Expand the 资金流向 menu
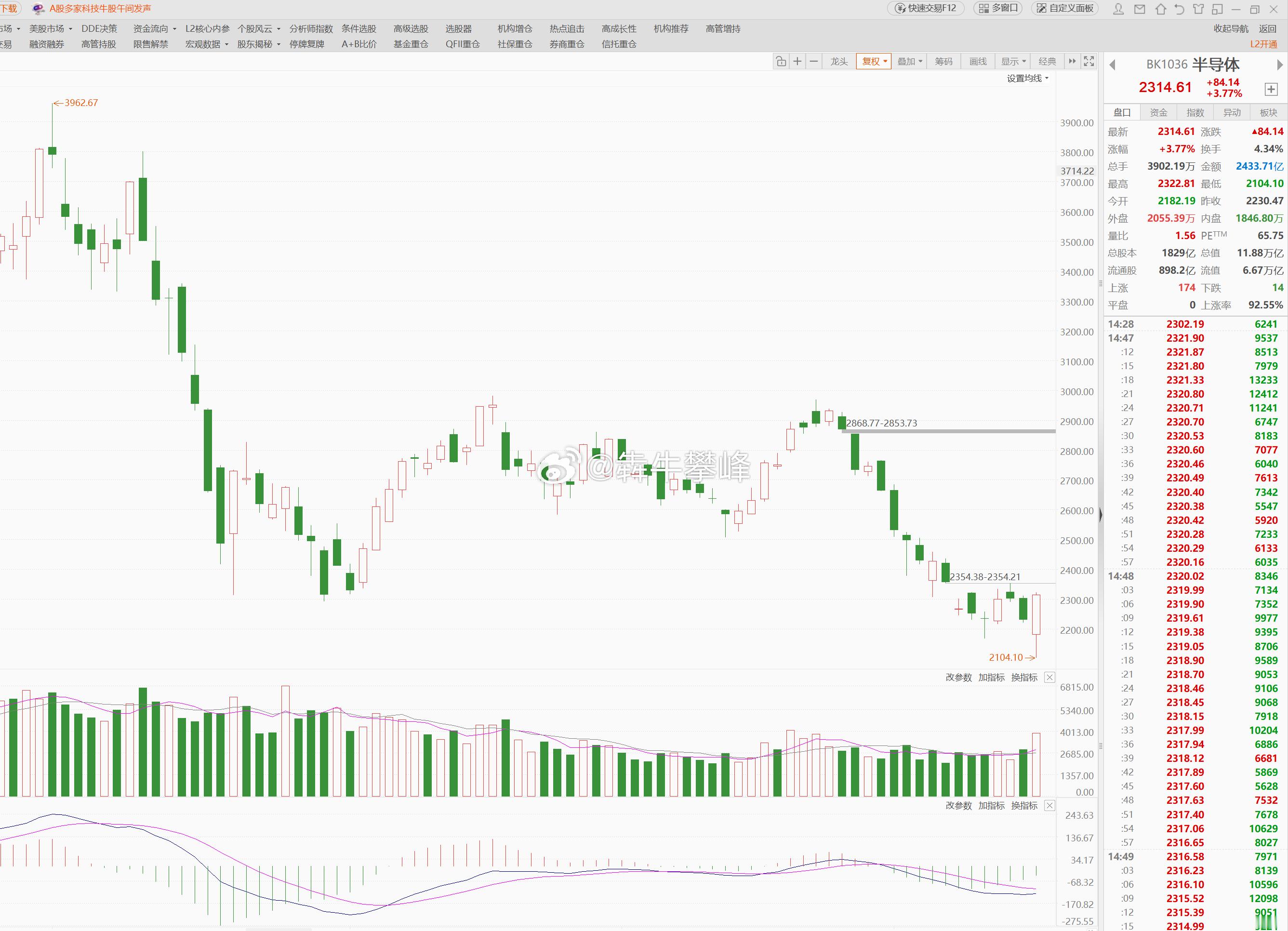This screenshot has width=1288, height=931. click(155, 29)
